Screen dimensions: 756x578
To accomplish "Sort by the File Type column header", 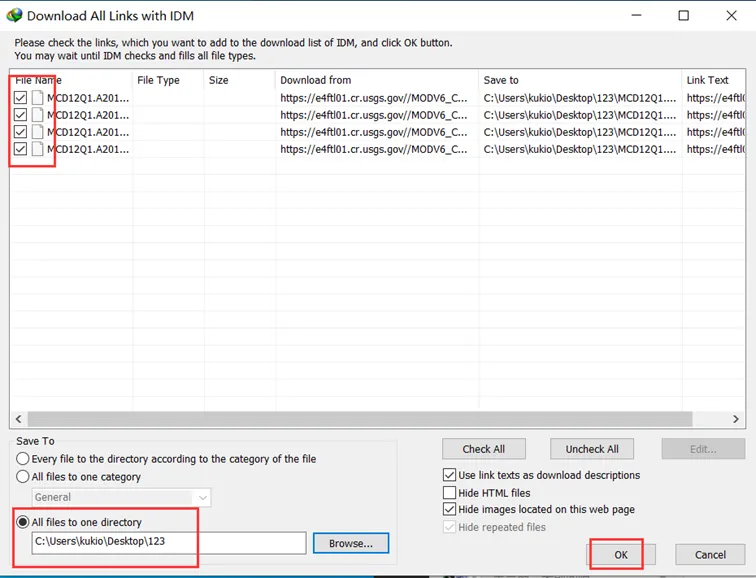I will [168, 80].
